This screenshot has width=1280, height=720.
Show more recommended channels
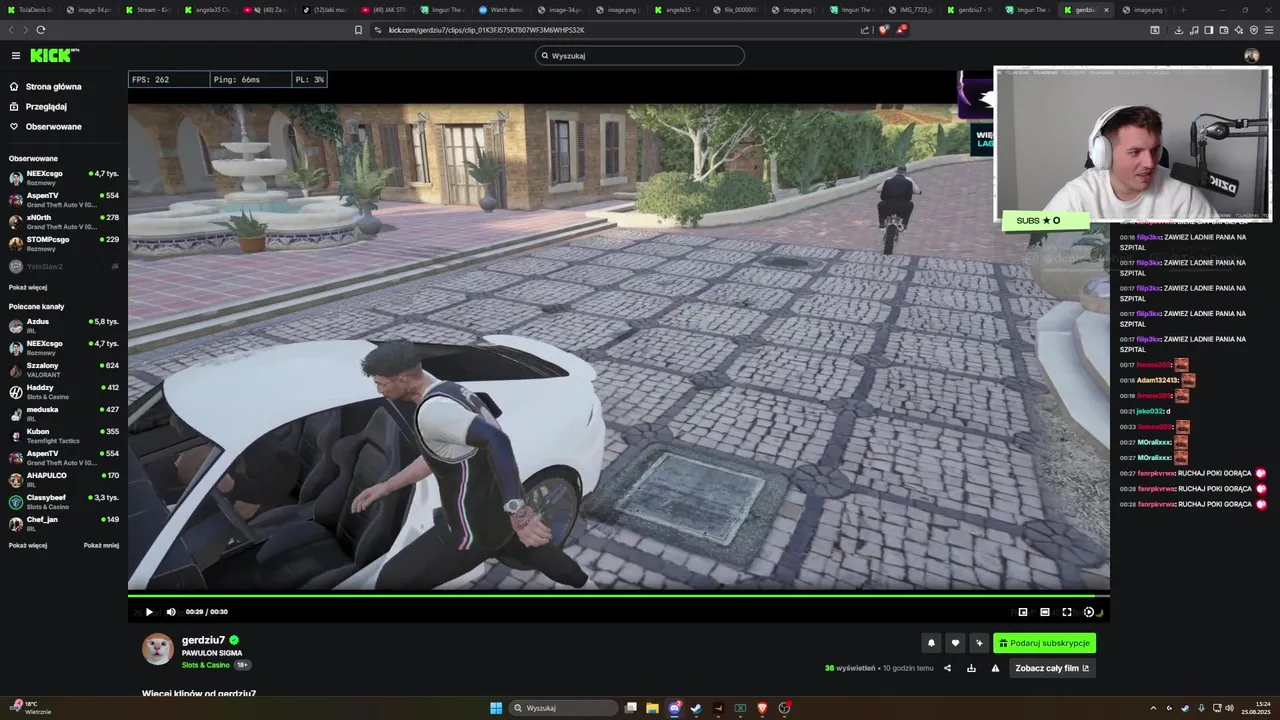pos(28,545)
